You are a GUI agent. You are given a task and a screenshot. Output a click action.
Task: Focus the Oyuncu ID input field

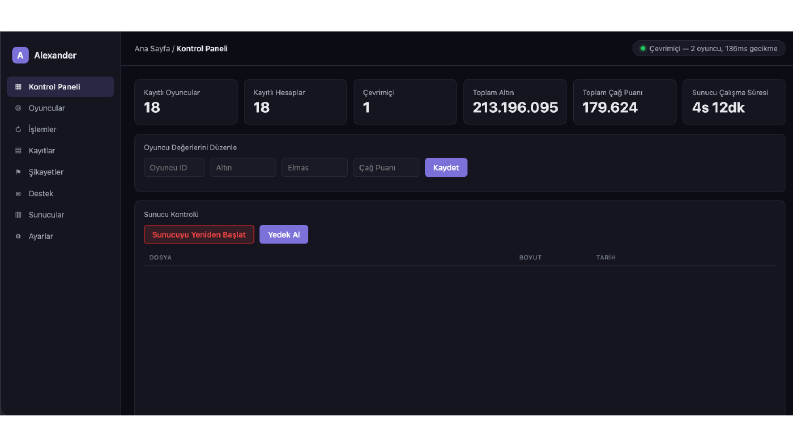tap(174, 167)
